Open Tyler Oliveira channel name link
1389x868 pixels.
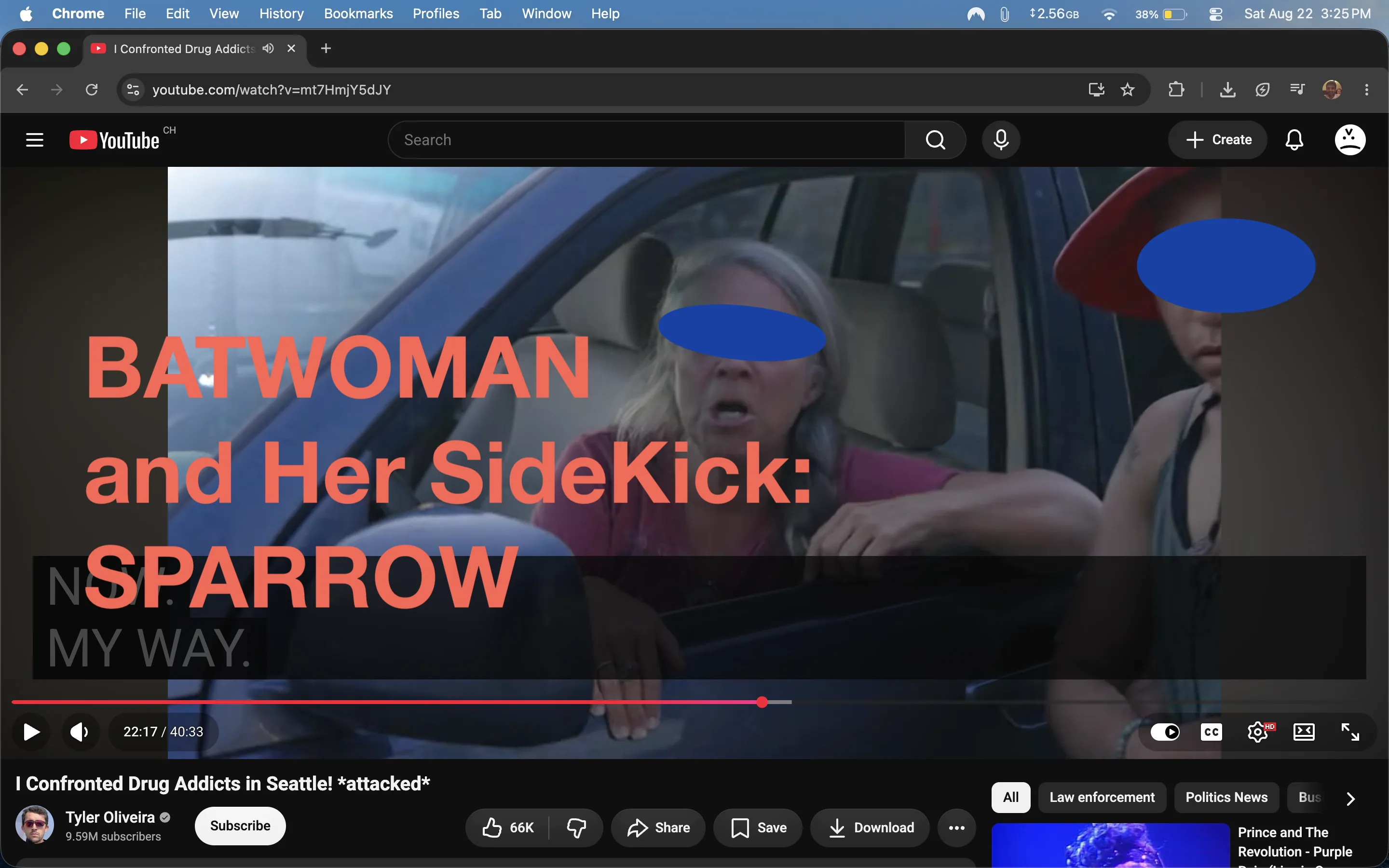(110, 817)
